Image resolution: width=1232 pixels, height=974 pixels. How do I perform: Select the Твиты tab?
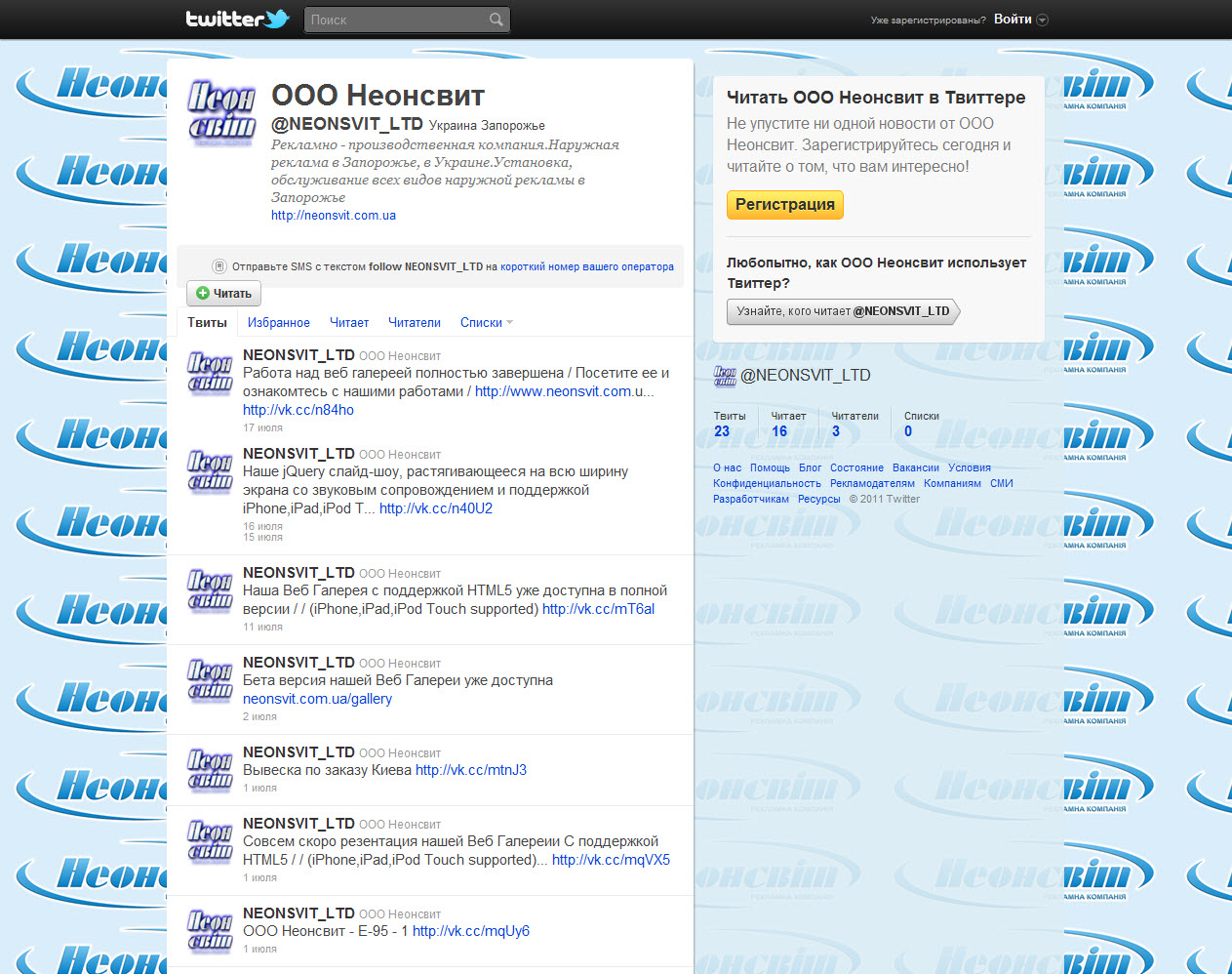(207, 322)
